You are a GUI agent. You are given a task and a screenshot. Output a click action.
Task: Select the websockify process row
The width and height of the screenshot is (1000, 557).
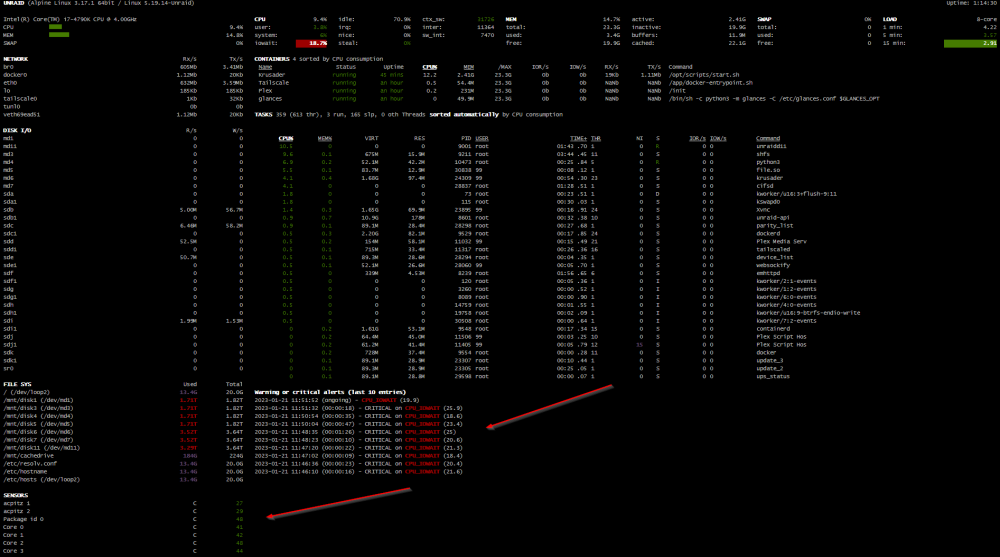533,265
